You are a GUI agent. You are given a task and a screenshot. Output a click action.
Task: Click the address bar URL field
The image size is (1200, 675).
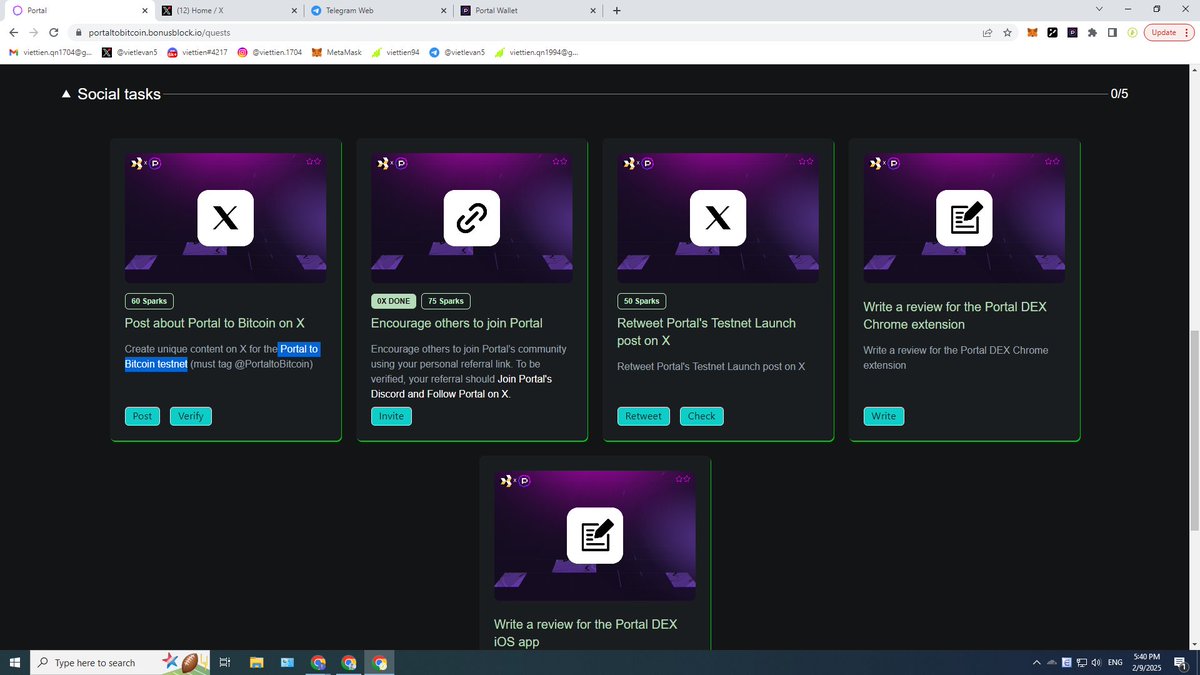coord(520,32)
